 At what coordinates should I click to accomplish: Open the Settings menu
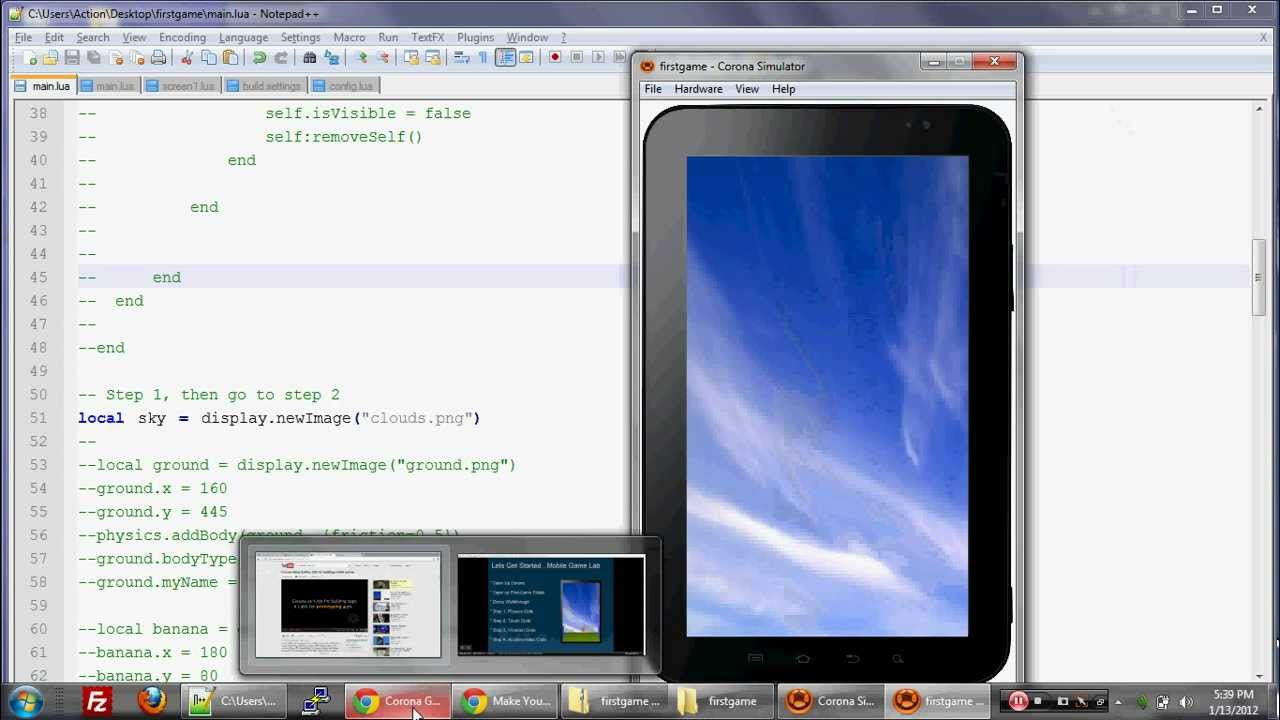coord(300,37)
